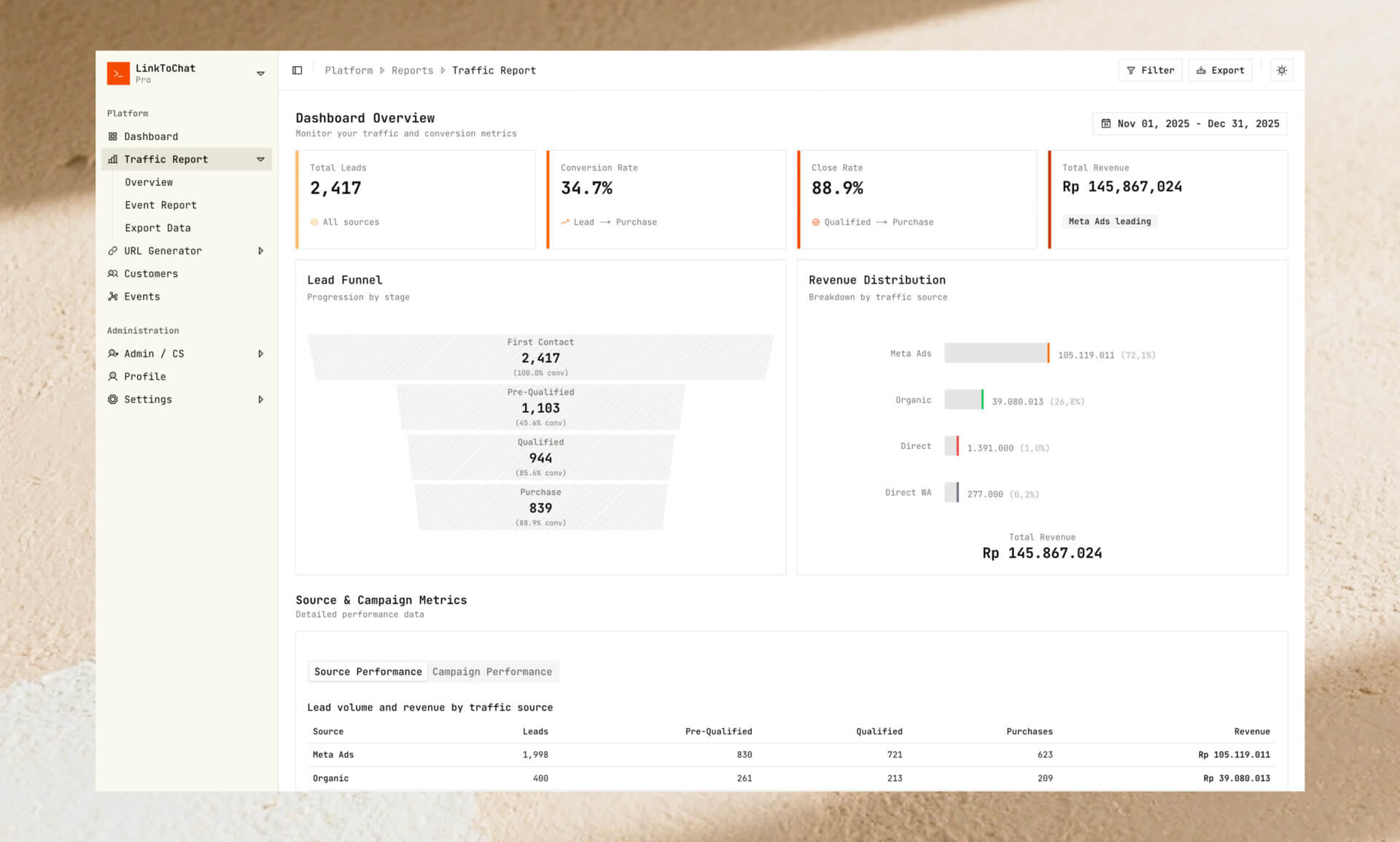Toggle light/dark theme sun button
The image size is (1400, 842).
[x=1281, y=71]
